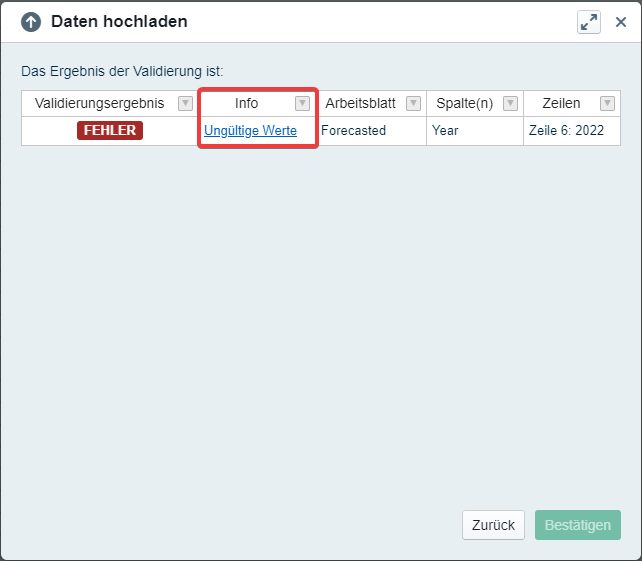The width and height of the screenshot is (642, 561).
Task: Open the Zeilen column filter dropdown
Action: coord(606,103)
